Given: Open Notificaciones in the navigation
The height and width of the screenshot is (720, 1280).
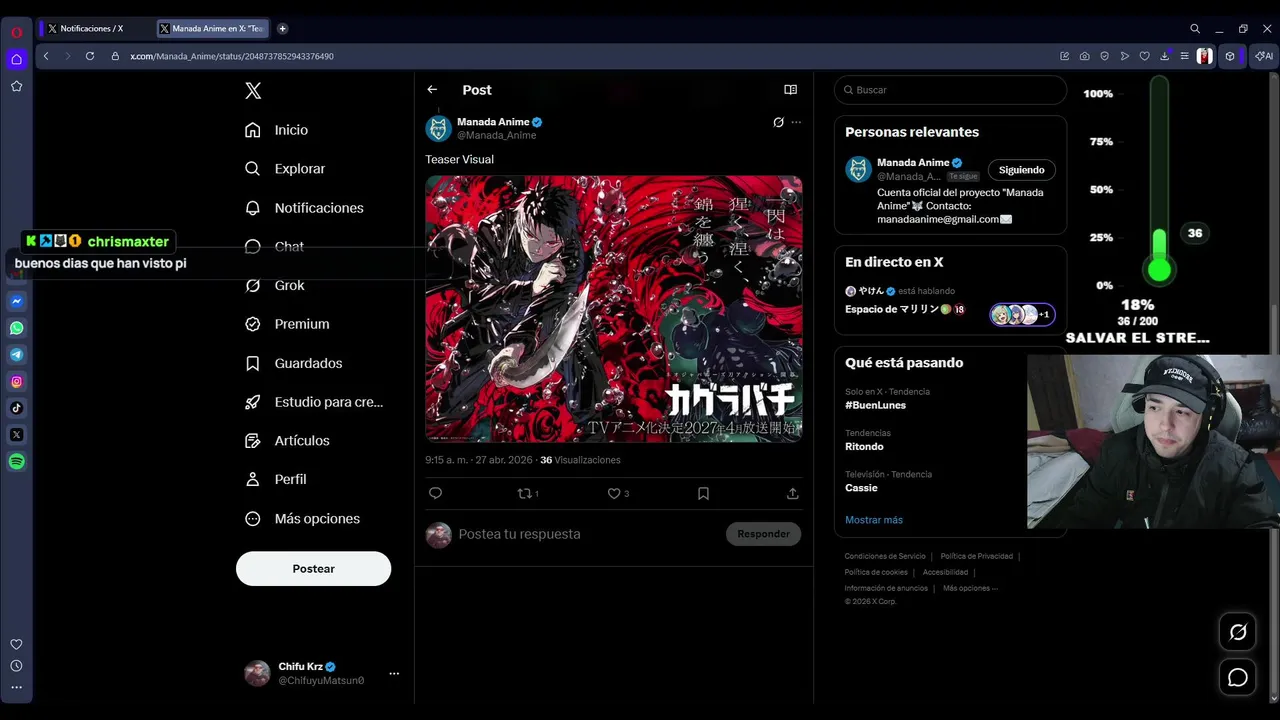Looking at the screenshot, I should coord(305,208).
